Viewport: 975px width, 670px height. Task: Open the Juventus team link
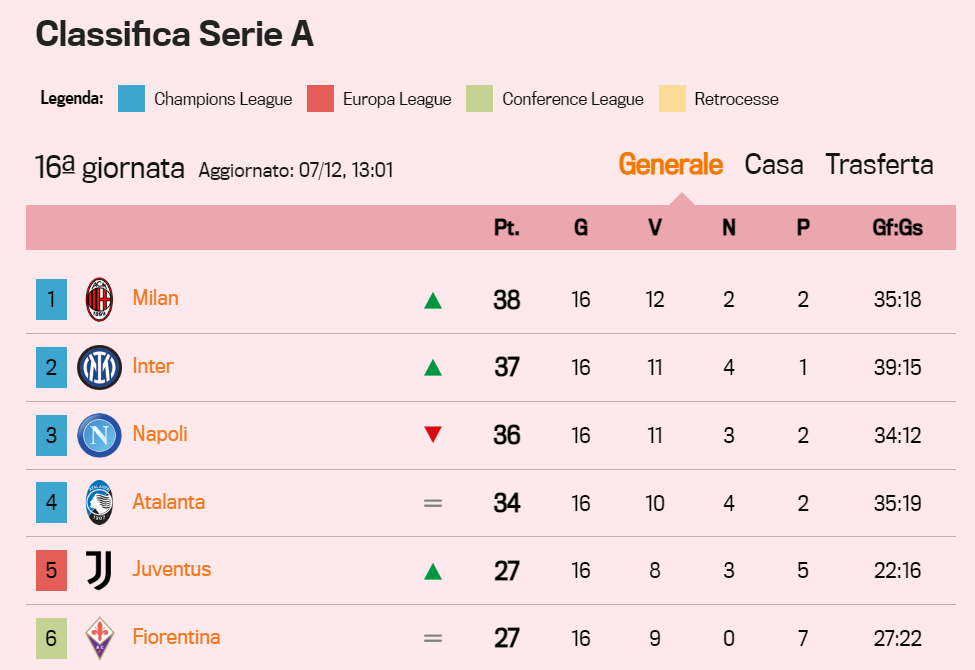click(x=172, y=569)
